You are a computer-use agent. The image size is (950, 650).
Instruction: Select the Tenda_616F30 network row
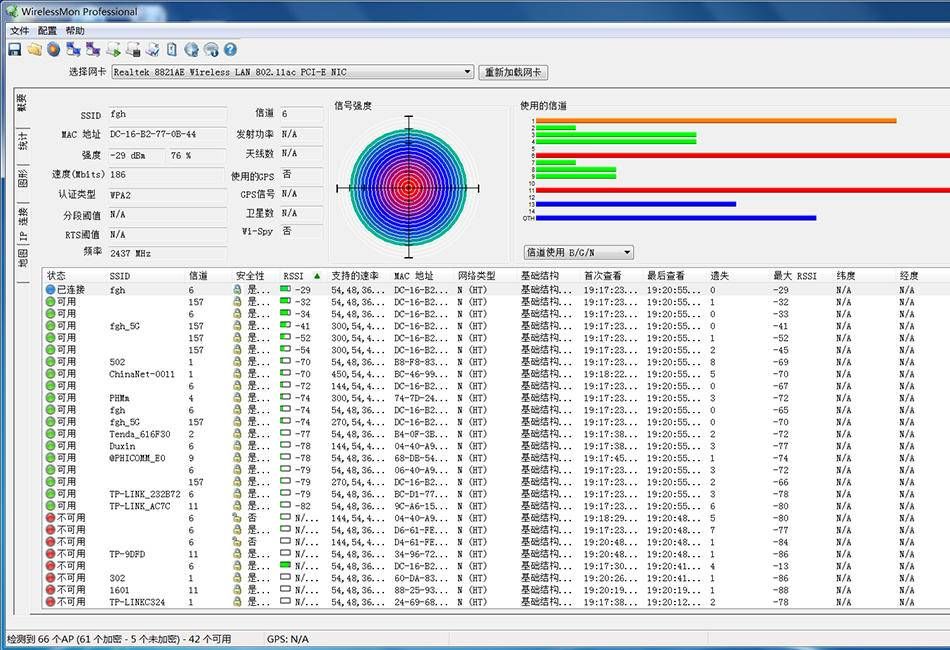tap(140, 434)
